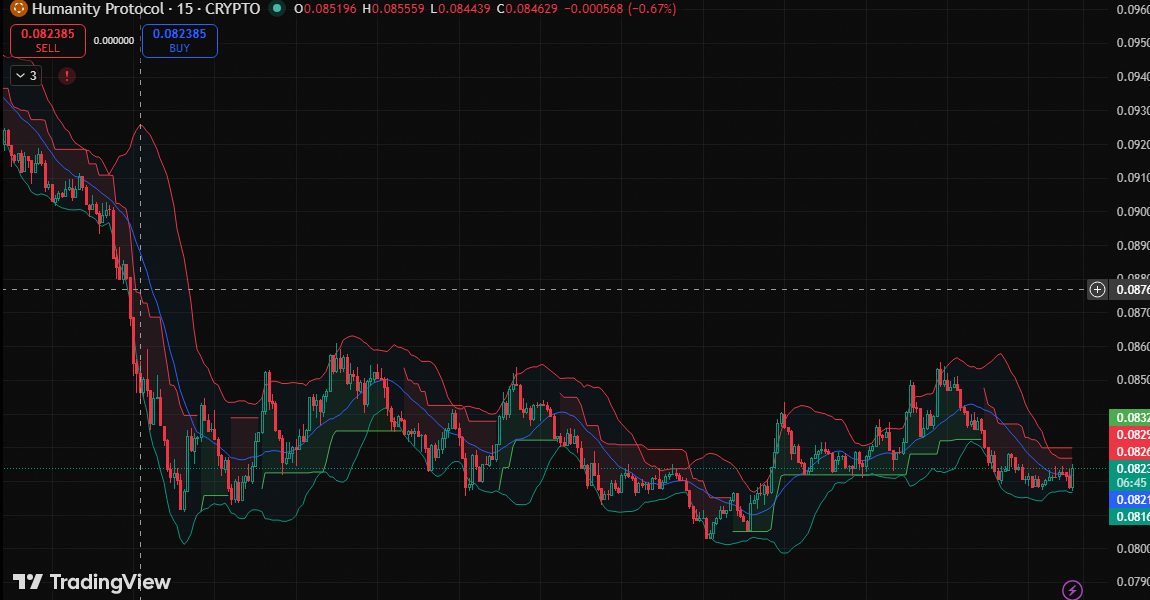Click the low value L0.084439
The width and height of the screenshot is (1150, 600).
[x=460, y=9]
